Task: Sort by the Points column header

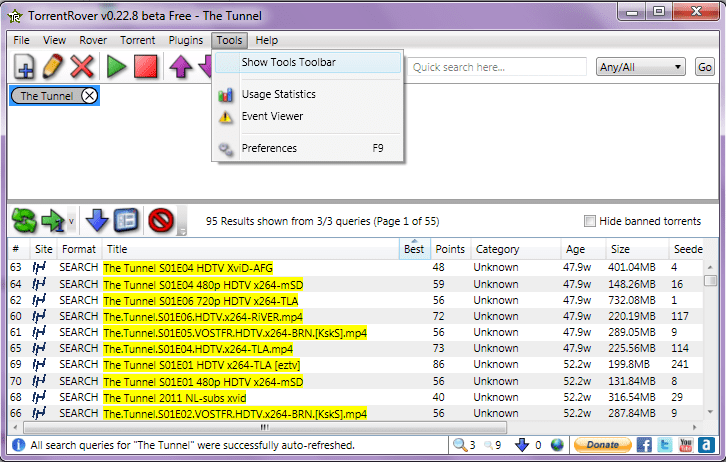Action: [450, 249]
